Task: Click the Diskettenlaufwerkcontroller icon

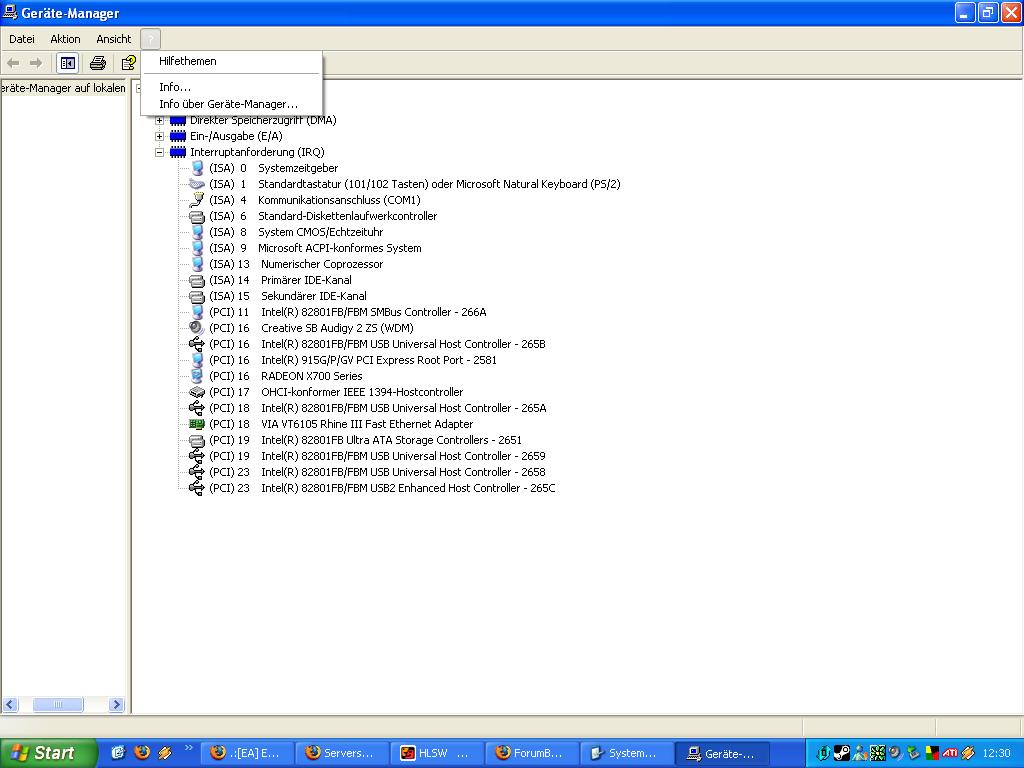Action: coord(197,216)
